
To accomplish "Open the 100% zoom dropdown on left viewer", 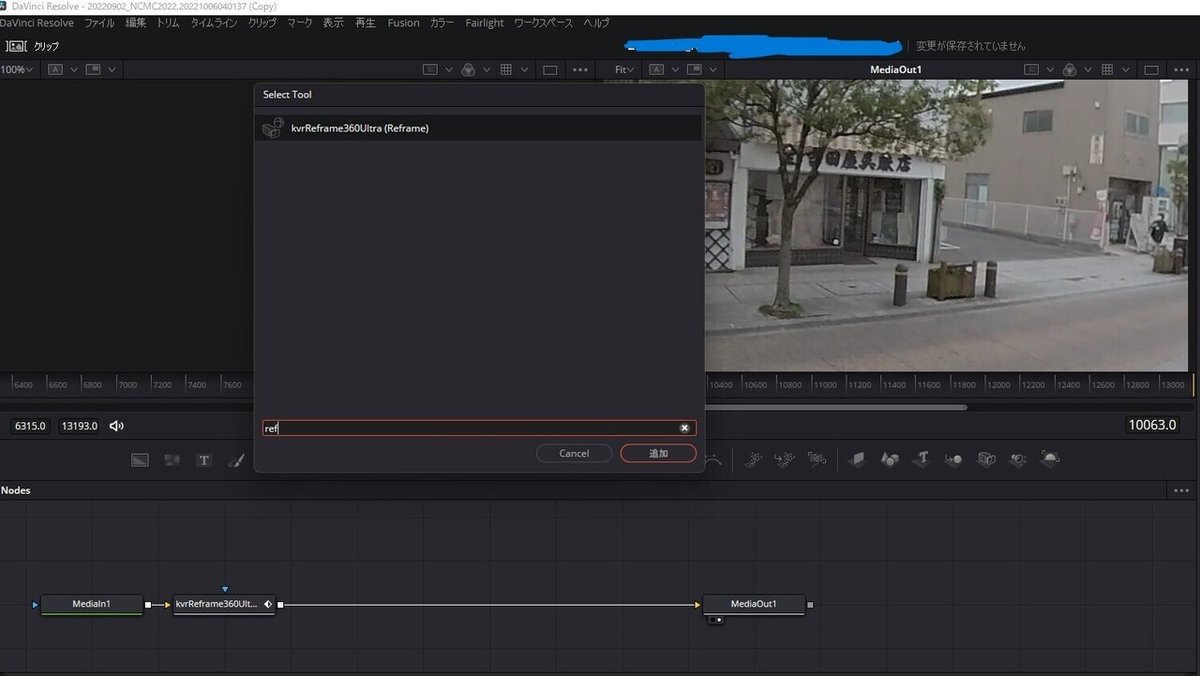I will (x=17, y=70).
